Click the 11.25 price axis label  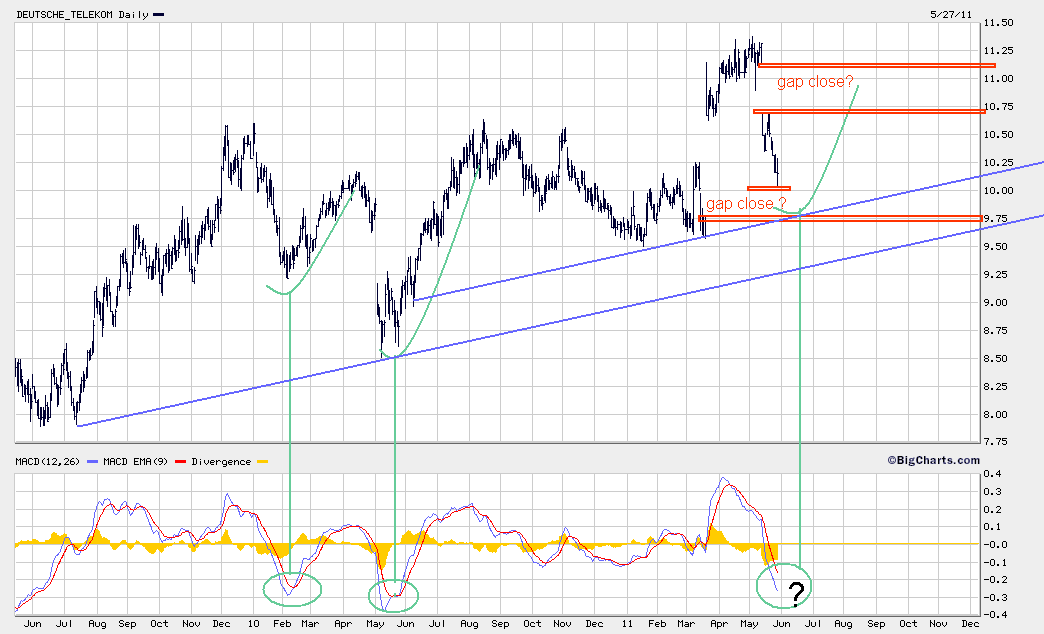[999, 51]
